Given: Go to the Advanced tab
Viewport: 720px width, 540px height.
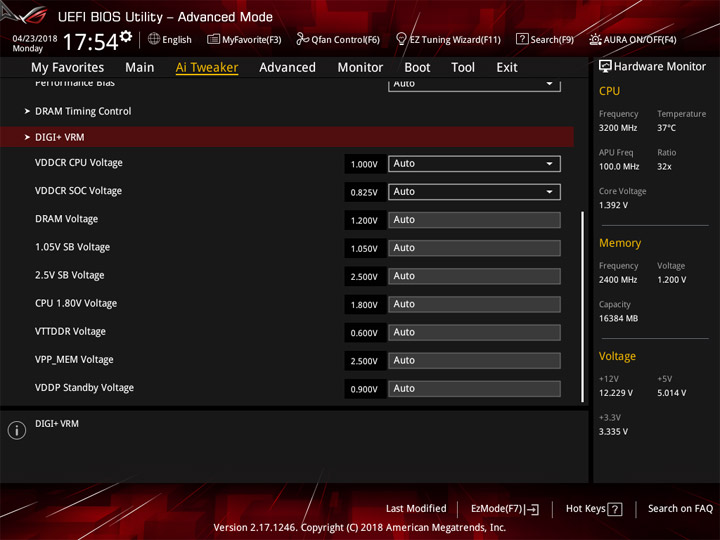Looking at the screenshot, I should [287, 68].
